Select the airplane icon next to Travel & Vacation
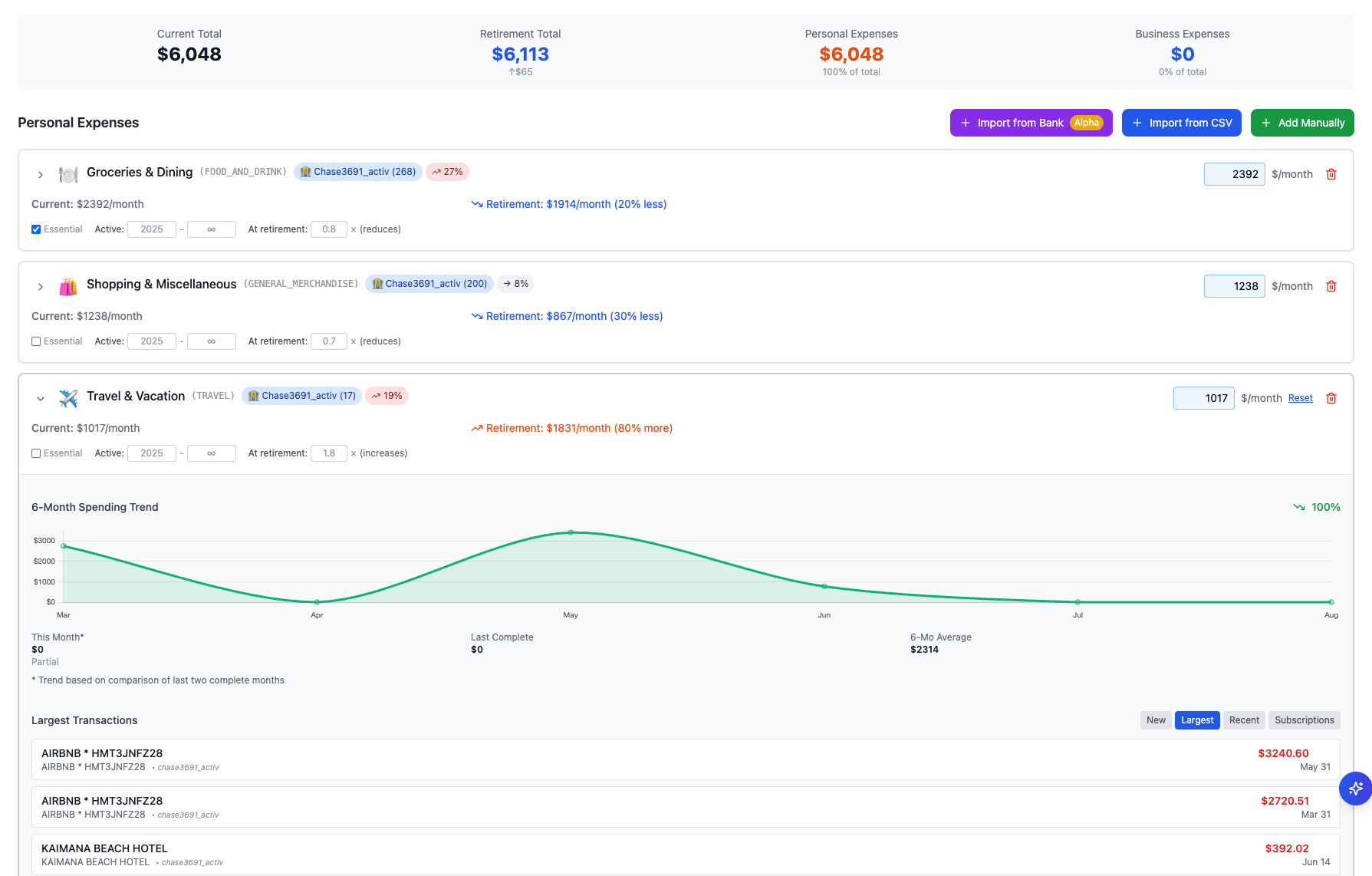The image size is (1372, 876). tap(67, 397)
